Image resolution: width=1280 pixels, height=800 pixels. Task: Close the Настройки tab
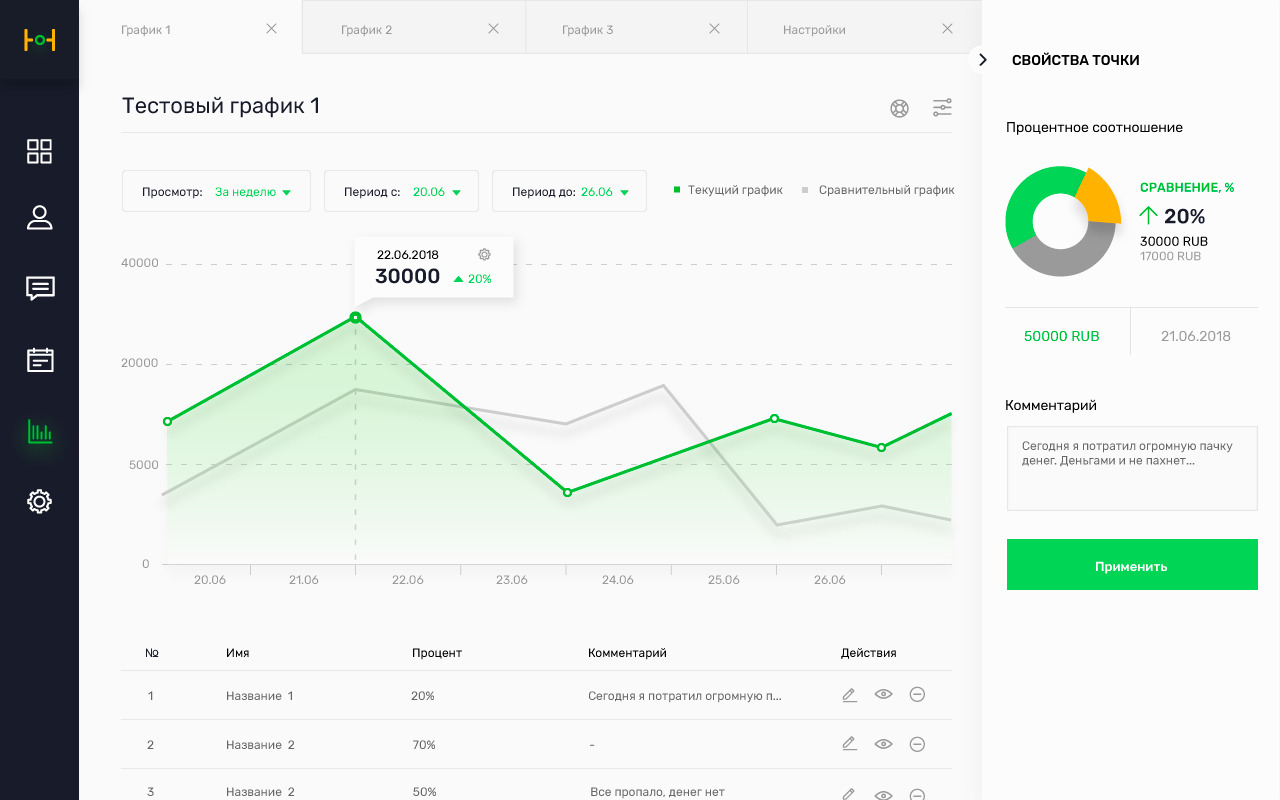coord(947,29)
